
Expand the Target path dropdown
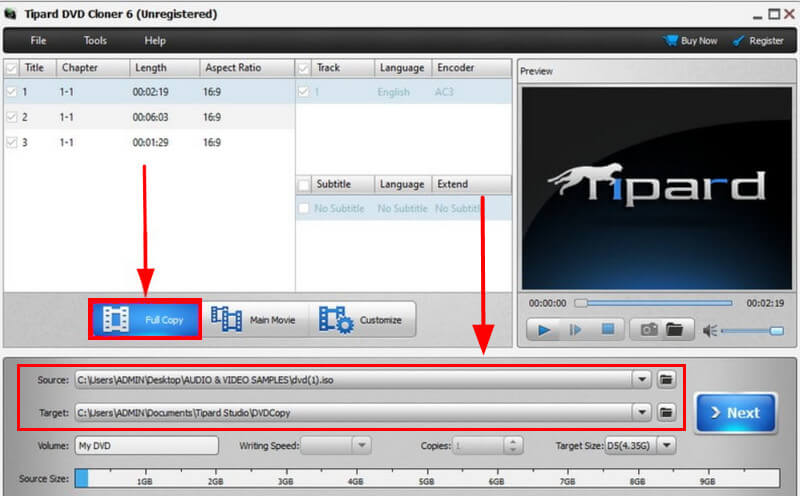[x=642, y=412]
